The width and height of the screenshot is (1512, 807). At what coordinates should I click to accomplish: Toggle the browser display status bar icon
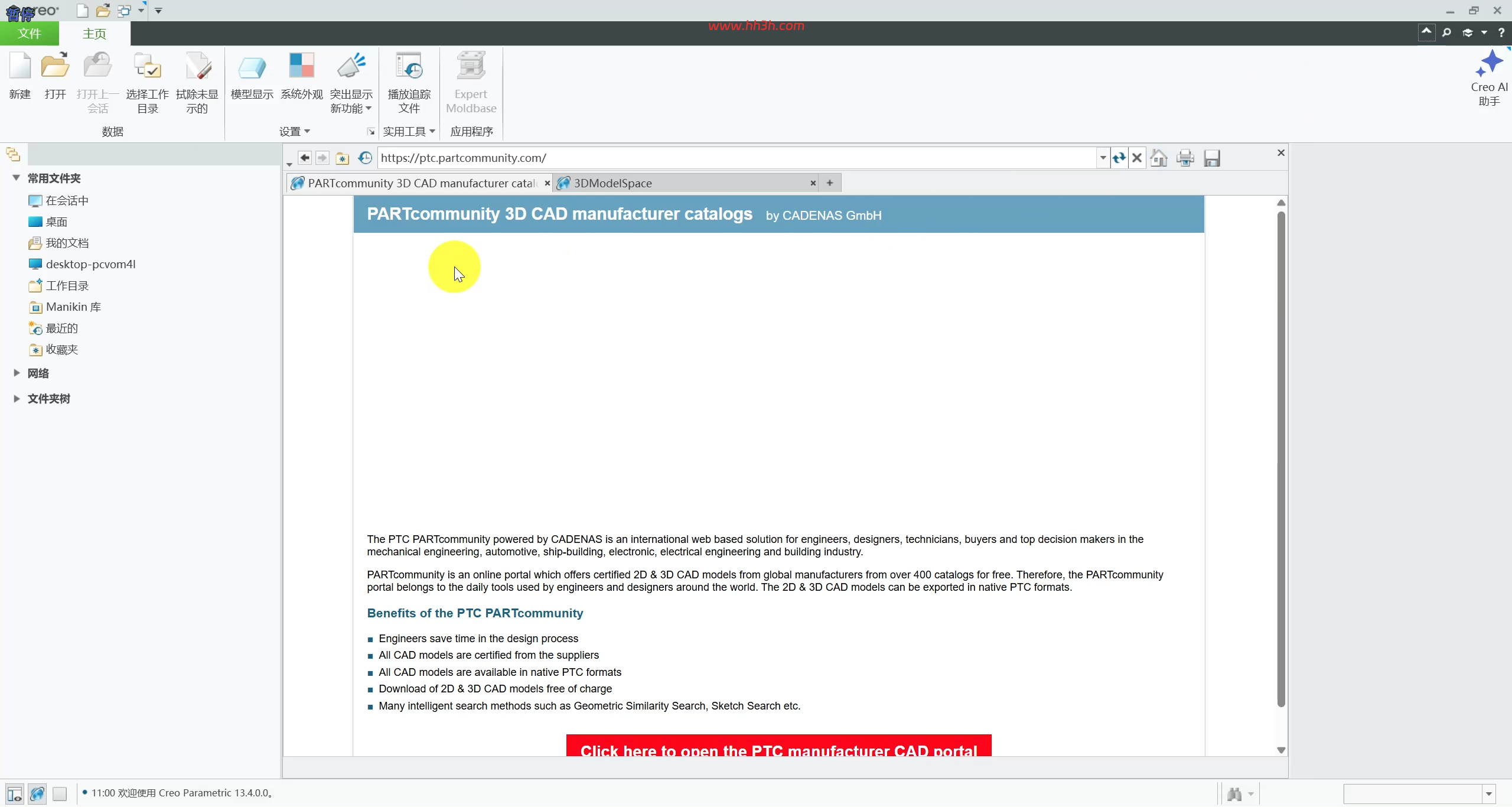[37, 793]
